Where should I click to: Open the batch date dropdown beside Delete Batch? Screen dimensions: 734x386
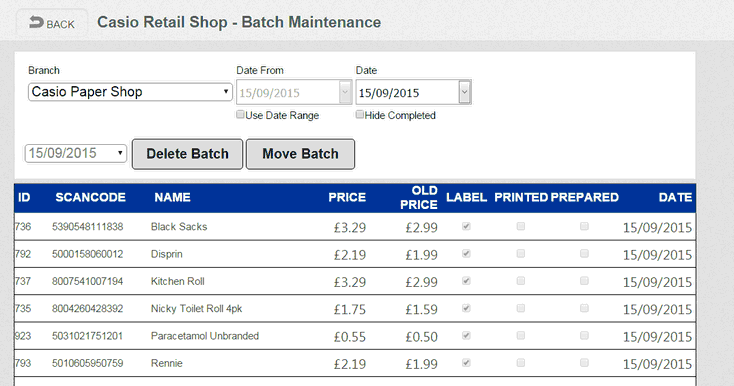pyautogui.click(x=76, y=153)
